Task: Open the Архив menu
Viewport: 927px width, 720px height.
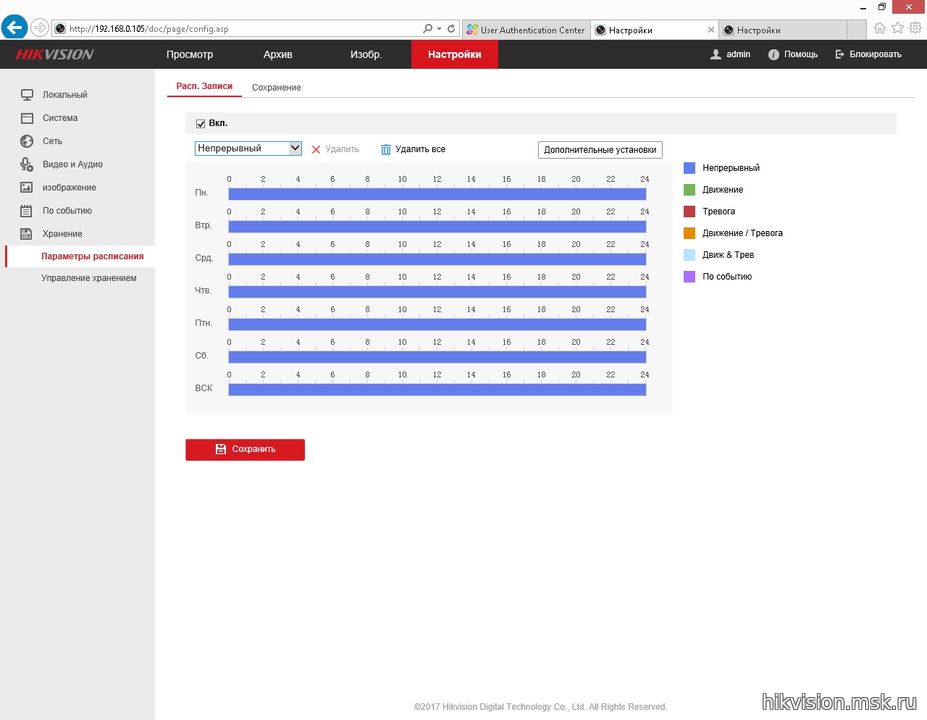Action: [278, 54]
